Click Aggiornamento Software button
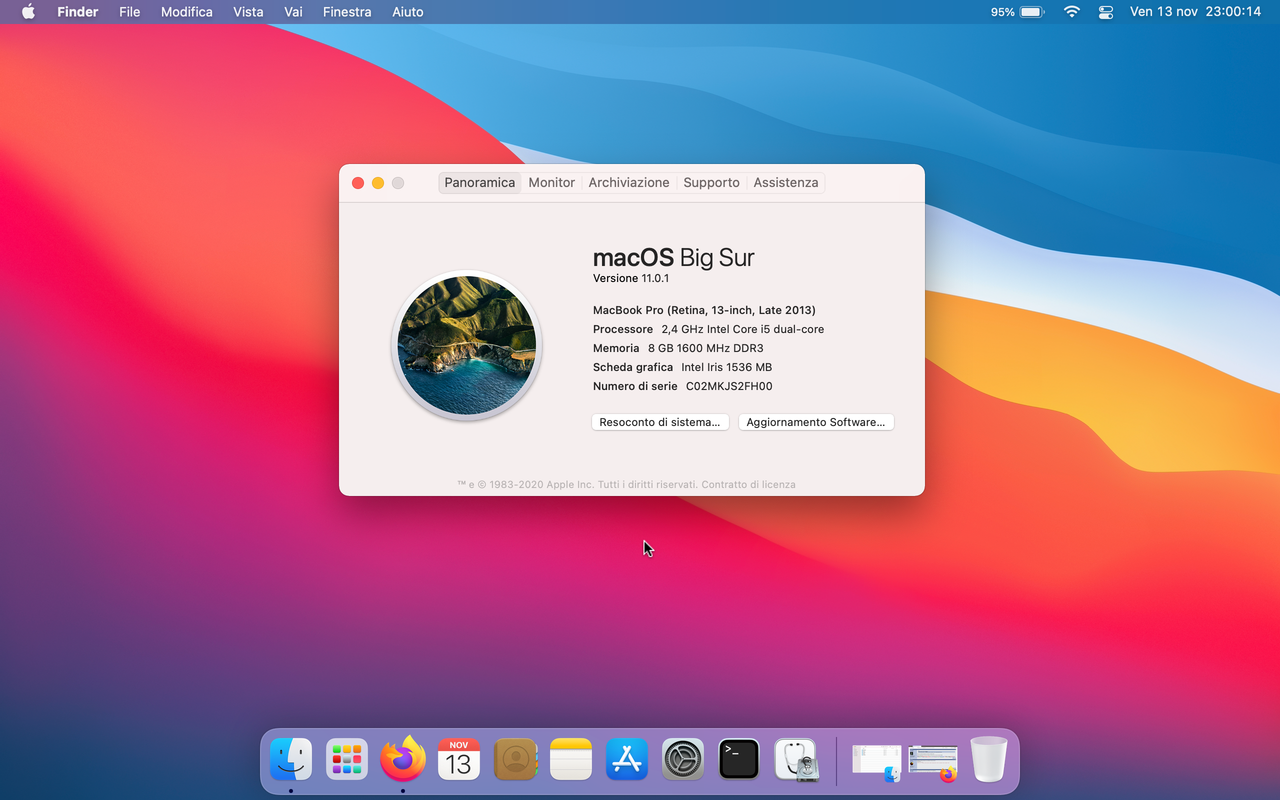Viewport: 1280px width, 800px height. [816, 422]
